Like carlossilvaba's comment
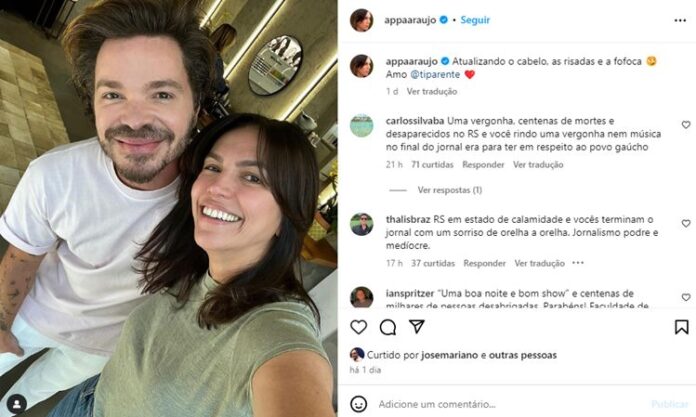 click(x=686, y=125)
